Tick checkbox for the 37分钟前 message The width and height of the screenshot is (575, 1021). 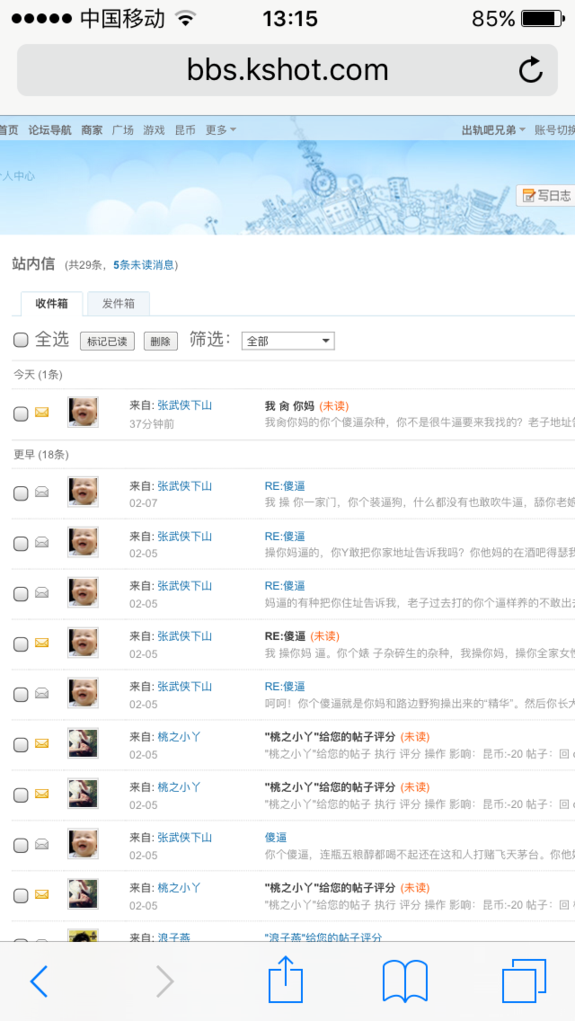click(x=21, y=413)
